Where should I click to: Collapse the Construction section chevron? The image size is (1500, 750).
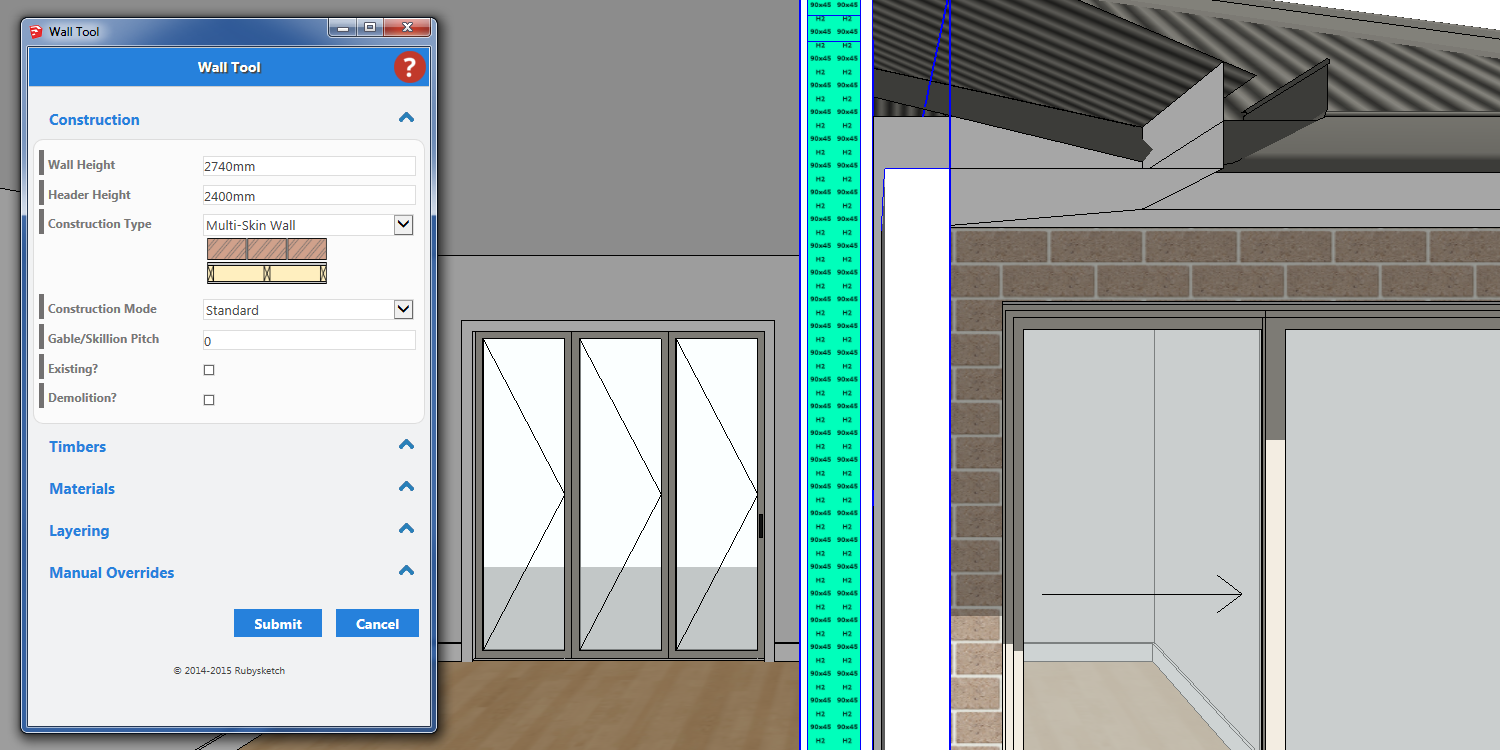(406, 118)
